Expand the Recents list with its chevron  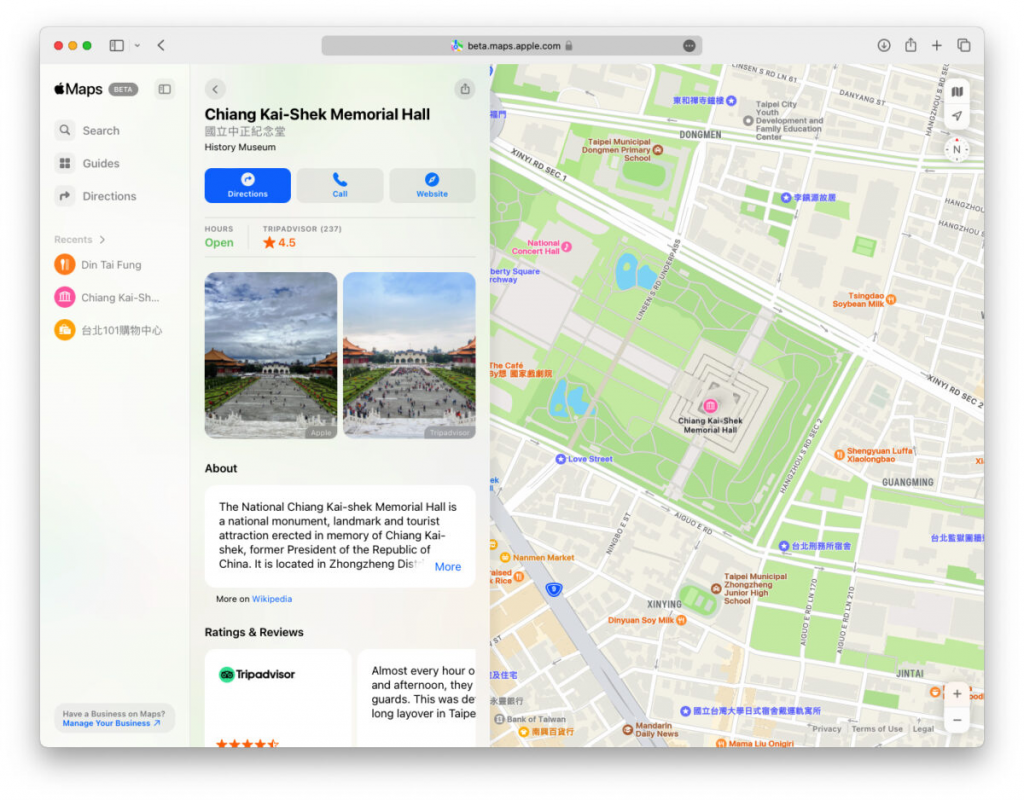104,240
